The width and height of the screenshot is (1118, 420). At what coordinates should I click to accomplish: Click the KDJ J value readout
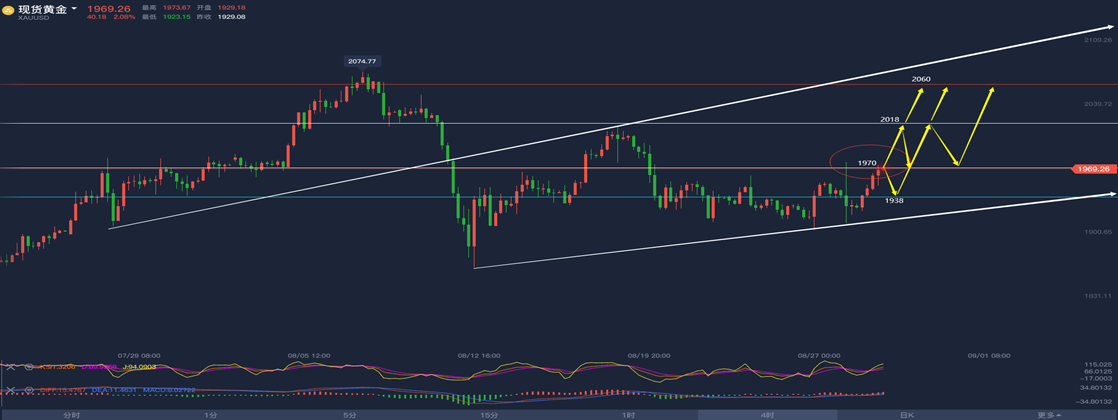tap(139, 367)
